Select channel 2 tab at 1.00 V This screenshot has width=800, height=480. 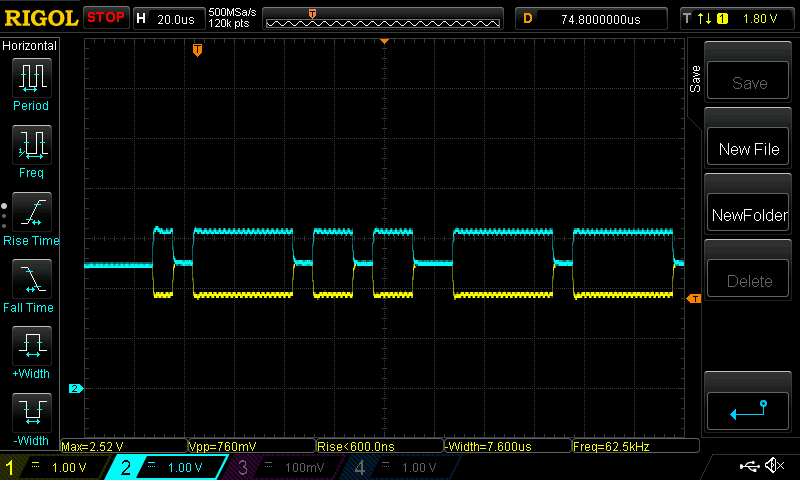coord(168,467)
